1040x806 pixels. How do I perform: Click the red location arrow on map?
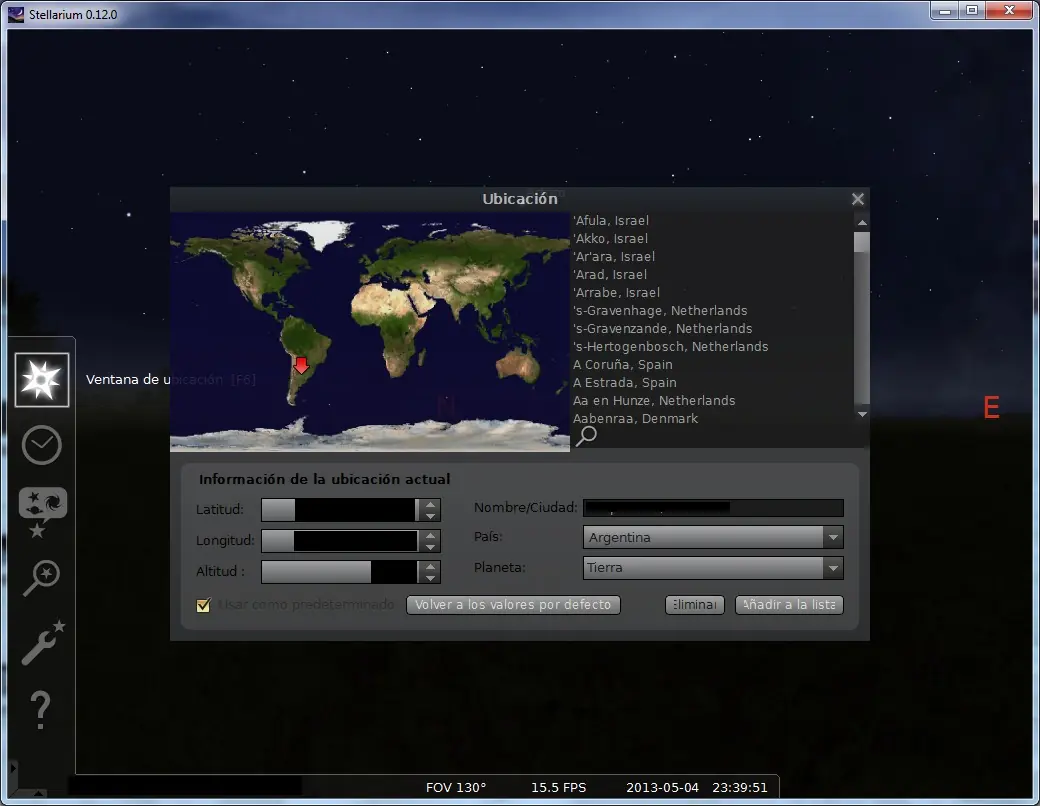pyautogui.click(x=302, y=365)
